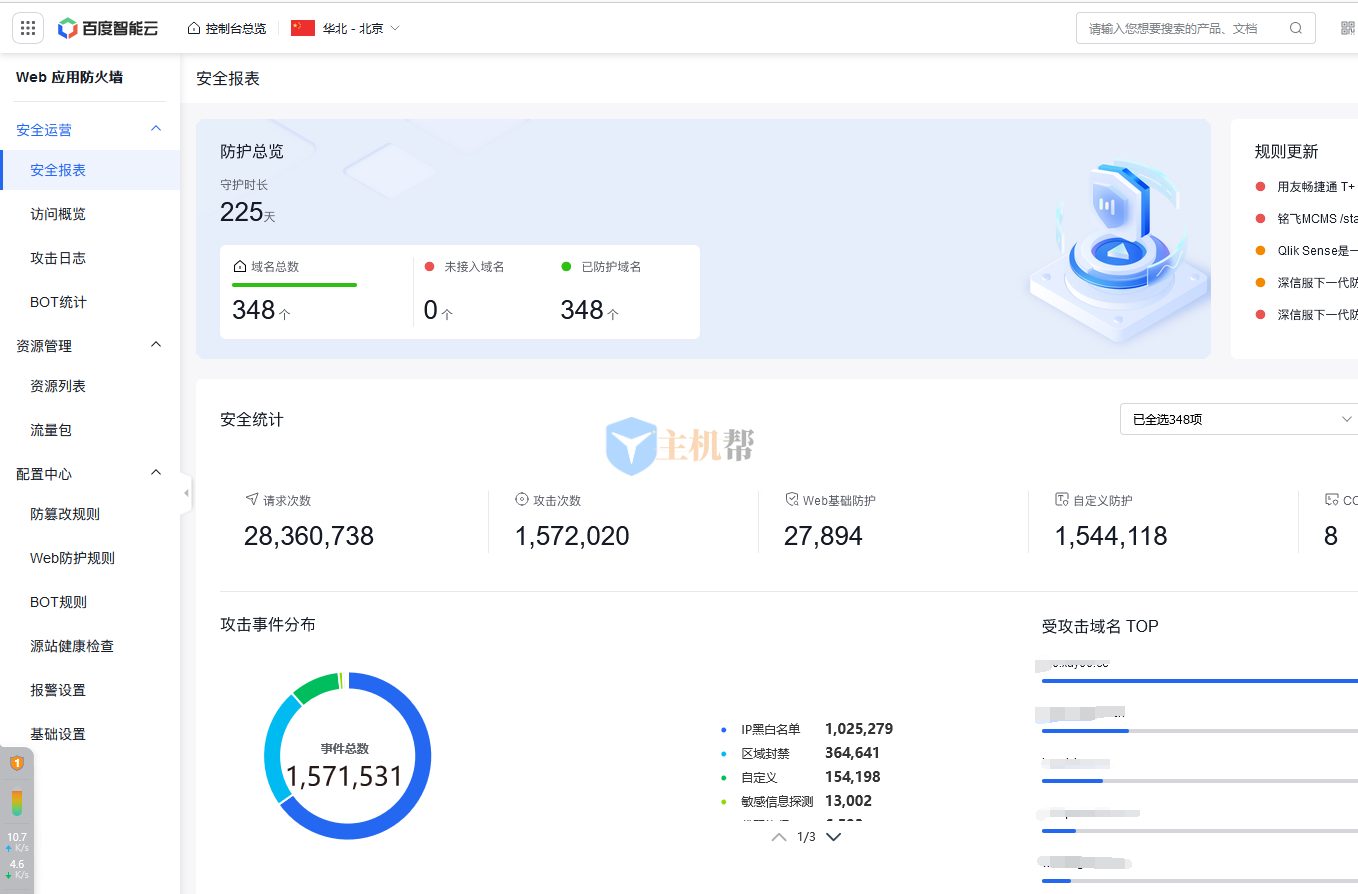Open the 华北 - 北京 region dropdown
1358x894 pixels.
coord(346,28)
